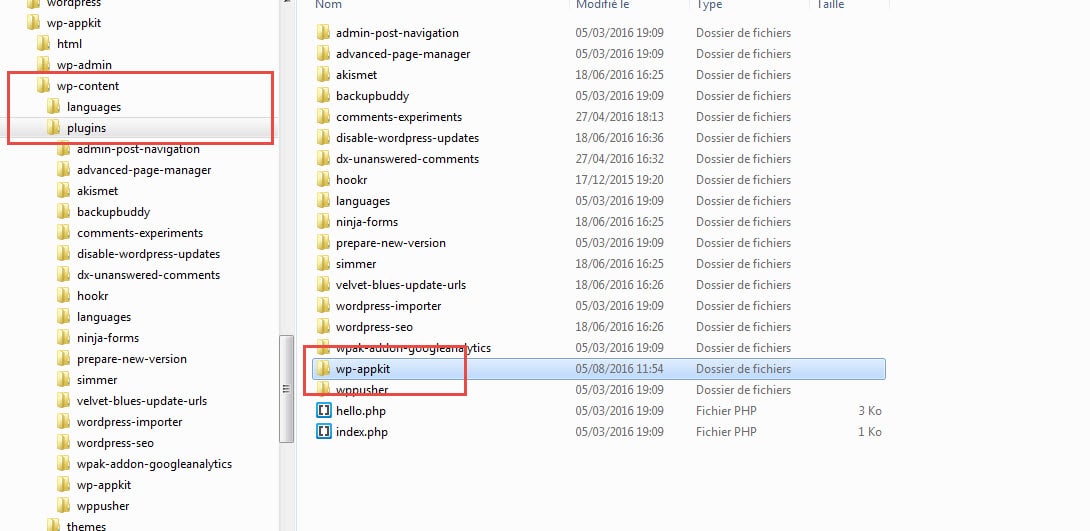
Task: Click admin-post-navigation folder icon in file list
Action: pyautogui.click(x=323, y=33)
